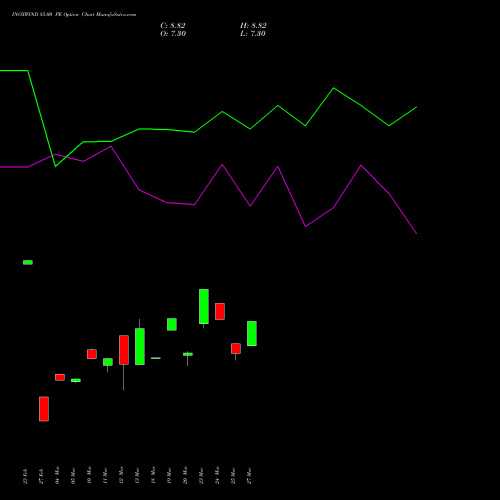Select the close value C: 8.82

click(173, 26)
